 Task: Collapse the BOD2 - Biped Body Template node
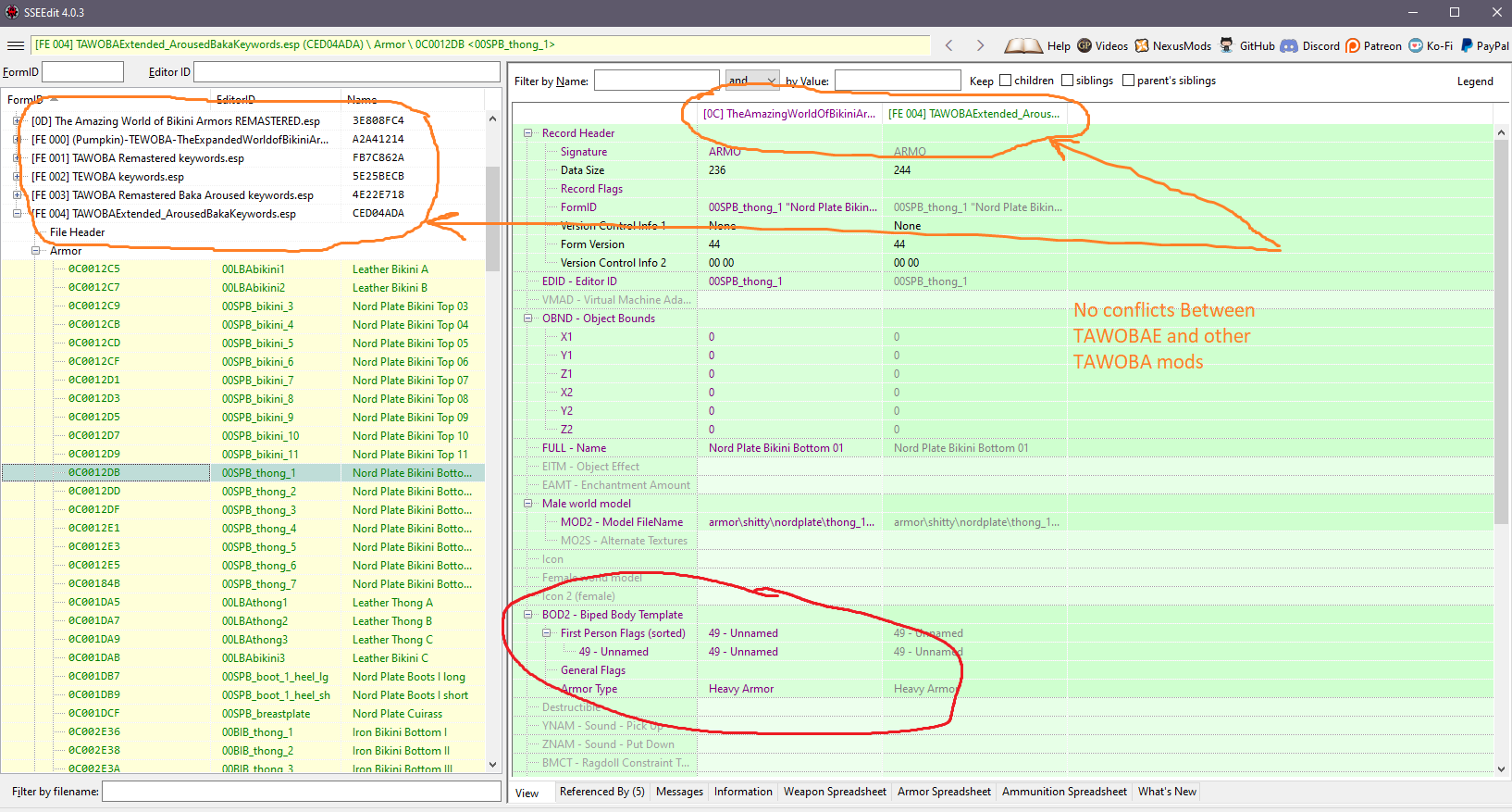[x=528, y=615]
